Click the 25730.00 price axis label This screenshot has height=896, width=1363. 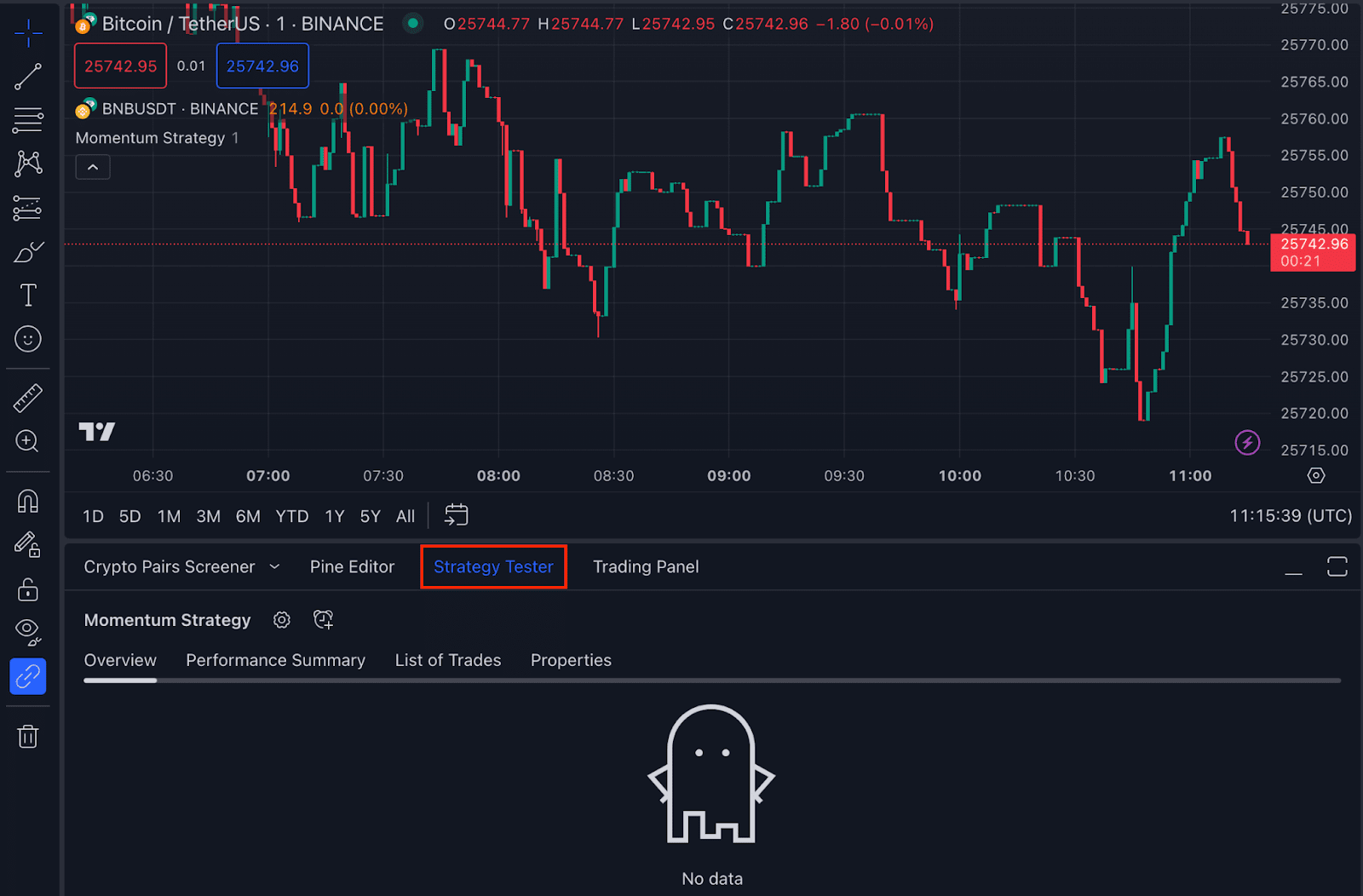click(1314, 340)
